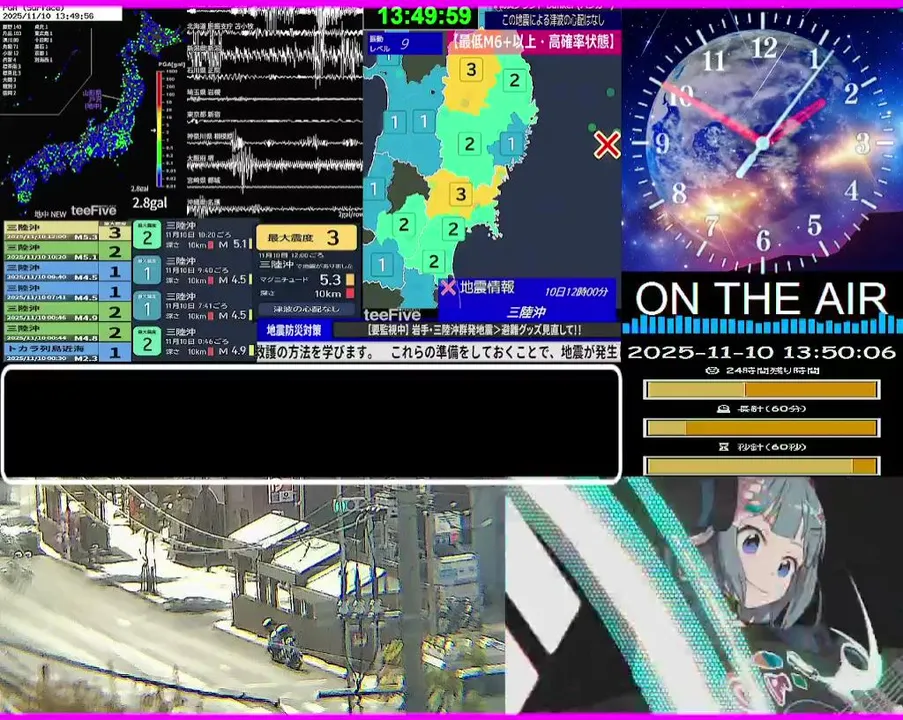Click the blue audio visualizer bars

tap(761, 325)
